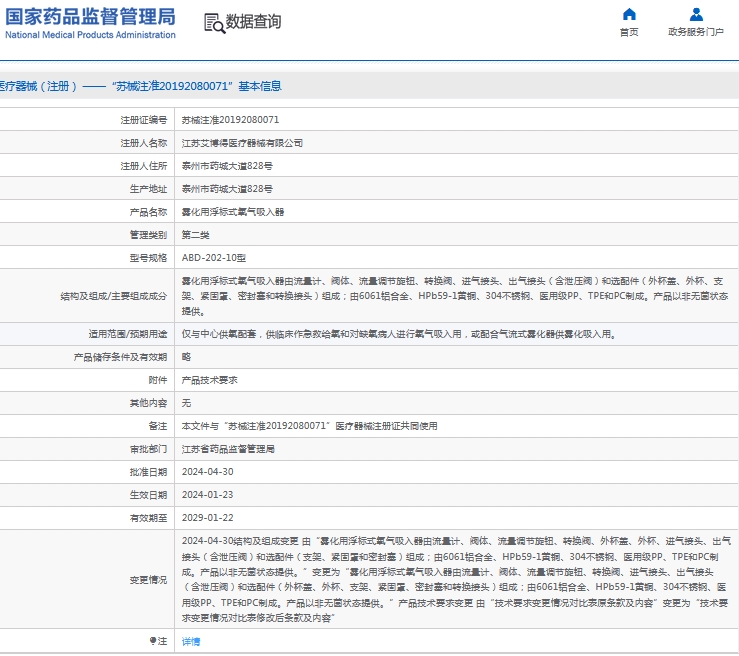Click the 注册人住所 value 泰州市药城大道828号
Image resolution: width=739 pixels, height=656 pixels.
(x=227, y=166)
